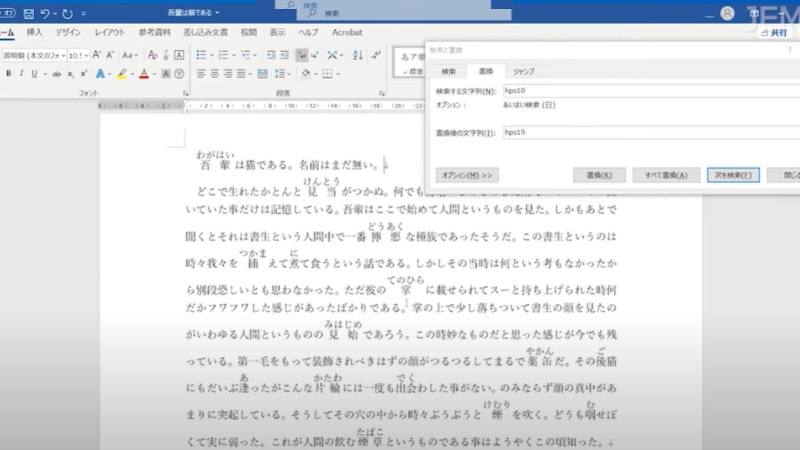Decrease font size with shrink font icon
800x450 pixels.
110,55
